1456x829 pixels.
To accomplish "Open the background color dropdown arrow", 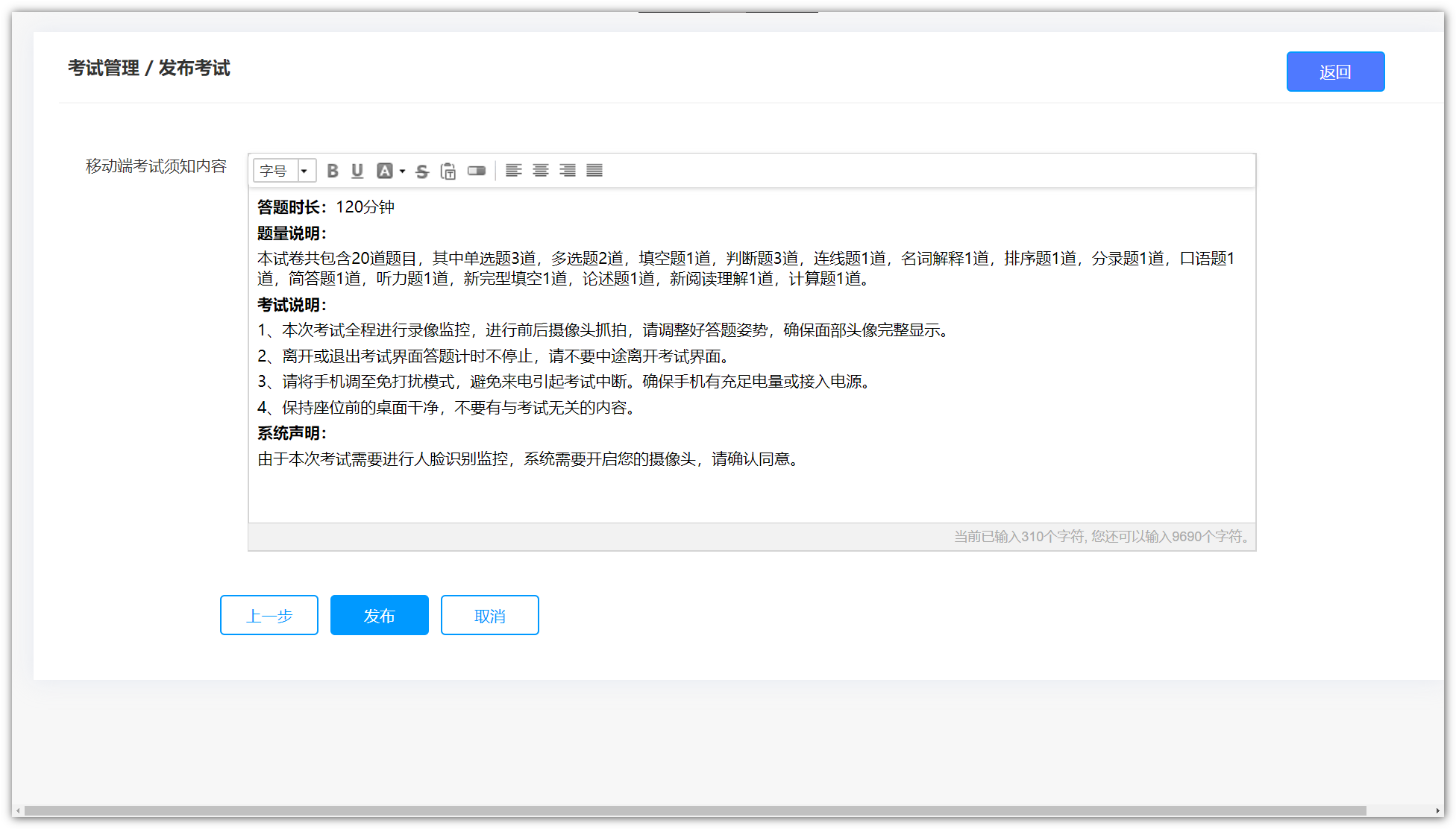I will [x=402, y=171].
